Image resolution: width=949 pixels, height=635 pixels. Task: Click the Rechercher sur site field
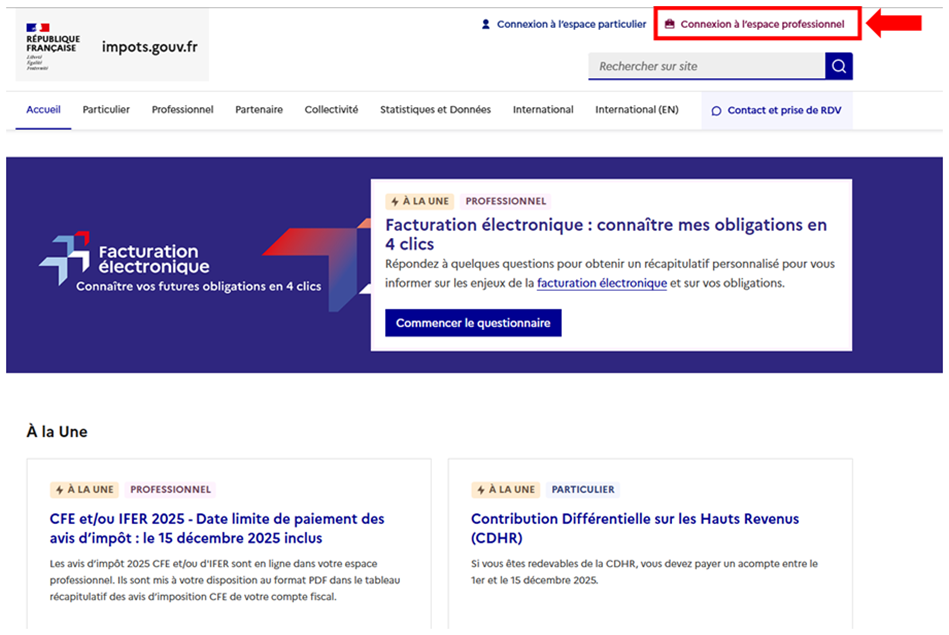[x=706, y=66]
